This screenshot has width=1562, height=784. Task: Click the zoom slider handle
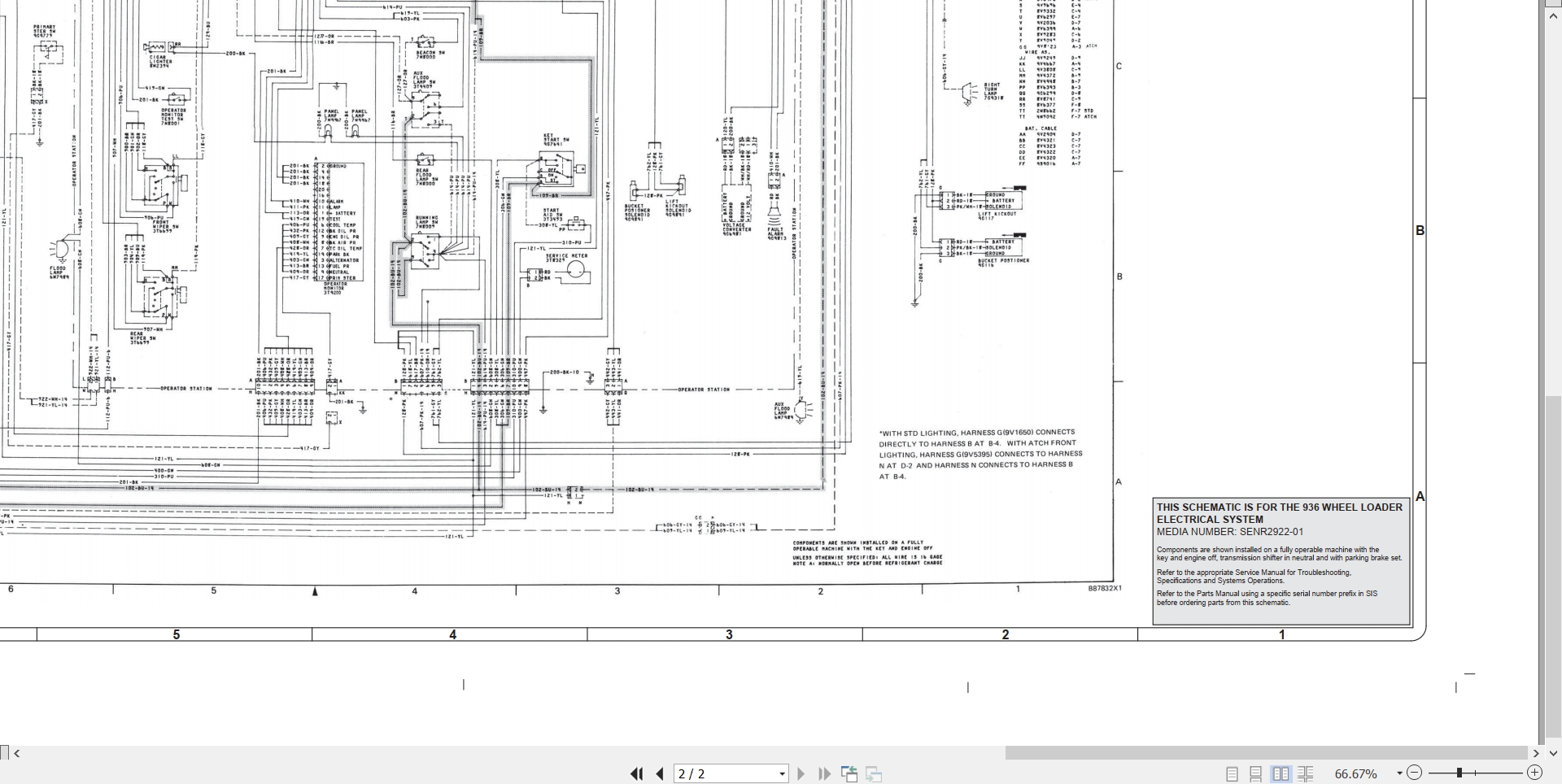[x=1459, y=773]
